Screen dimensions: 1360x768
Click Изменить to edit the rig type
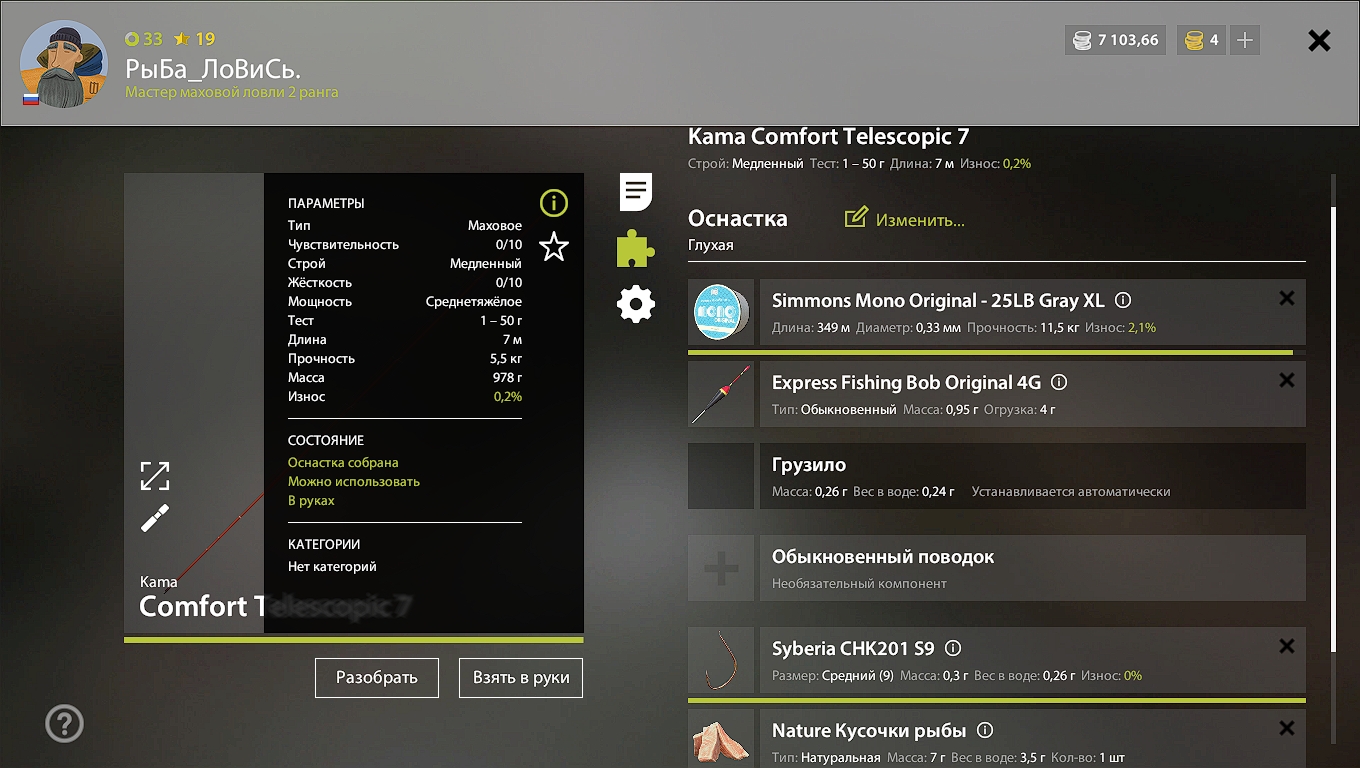905,219
